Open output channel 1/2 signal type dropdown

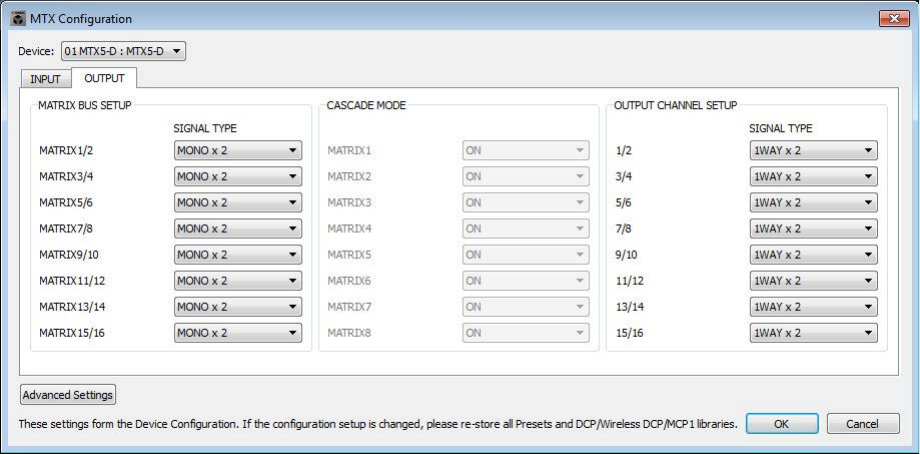[x=814, y=150]
